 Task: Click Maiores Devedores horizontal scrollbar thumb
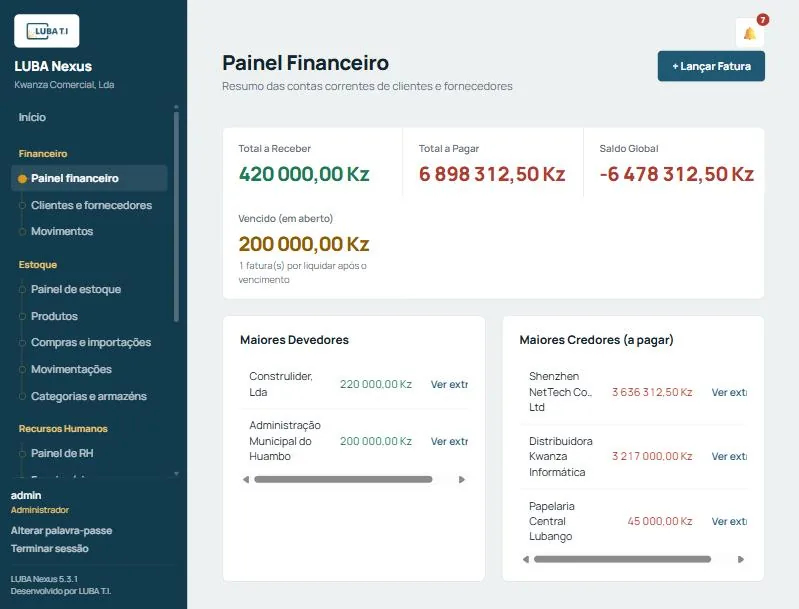click(343, 480)
